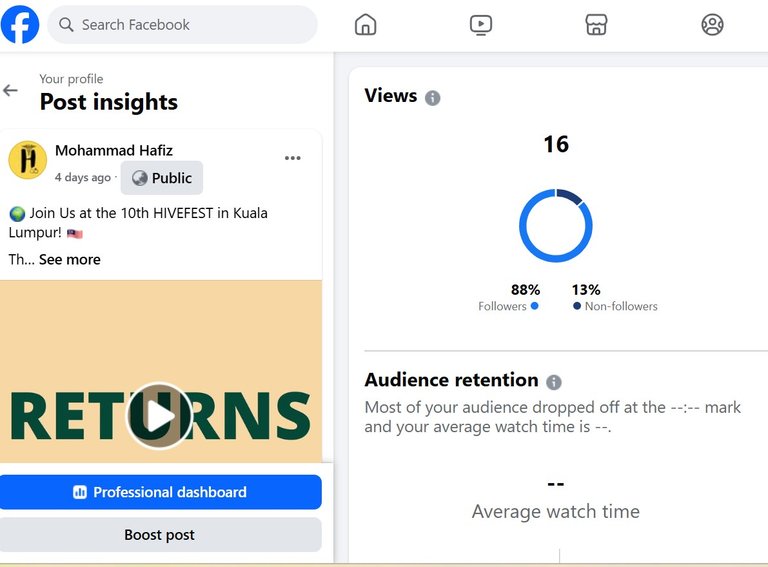Screen dimensions: 768x567
Task: Click the Facebook logo icon
Action: (x=20, y=24)
